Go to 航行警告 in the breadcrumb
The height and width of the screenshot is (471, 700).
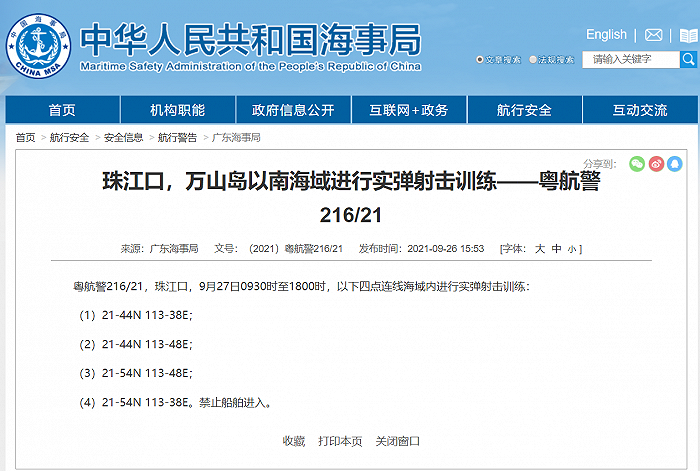[x=177, y=138]
